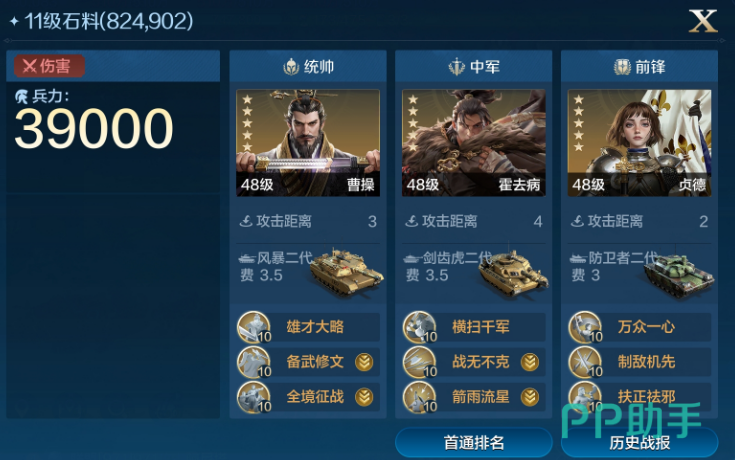Image resolution: width=735 pixels, height=460 pixels.
Task: Open 贞德 vanguard portrait
Action: click(639, 143)
